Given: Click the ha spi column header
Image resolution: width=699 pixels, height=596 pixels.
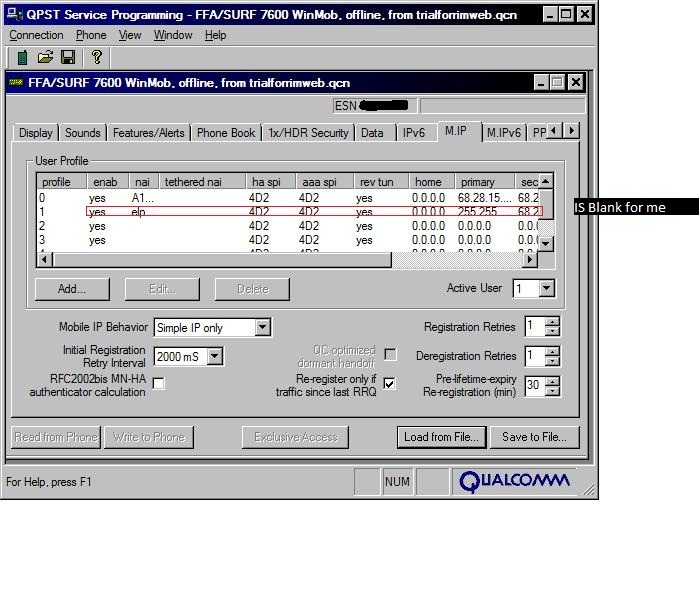Looking at the screenshot, I should [x=271, y=182].
